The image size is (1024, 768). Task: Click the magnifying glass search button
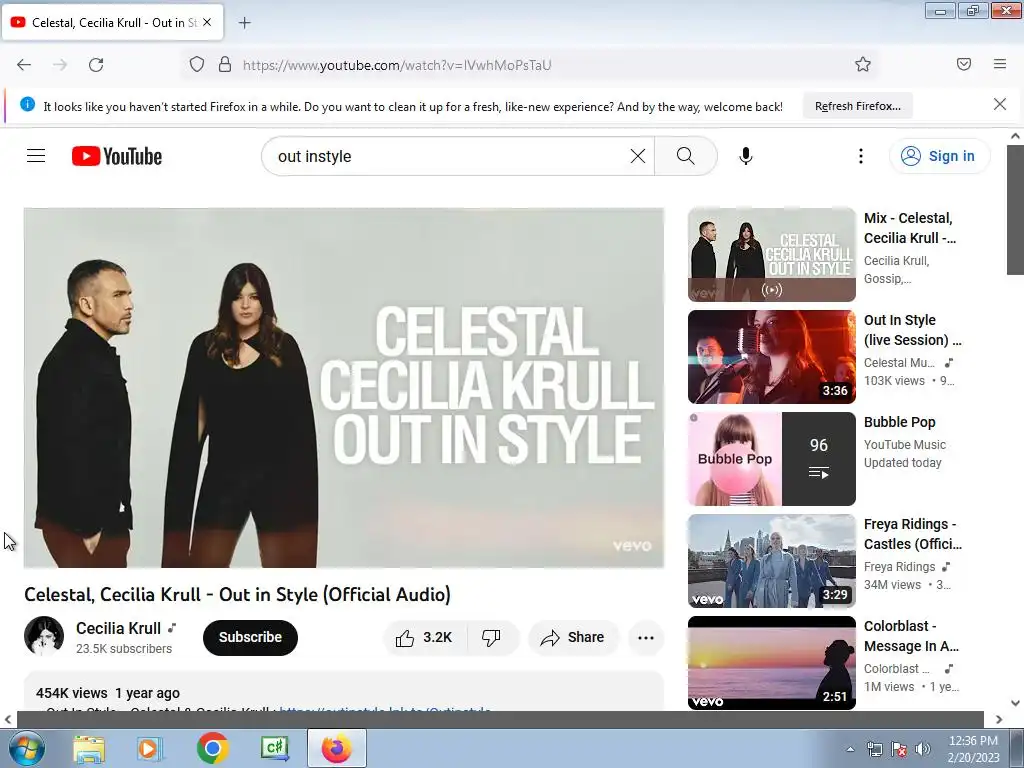click(686, 156)
